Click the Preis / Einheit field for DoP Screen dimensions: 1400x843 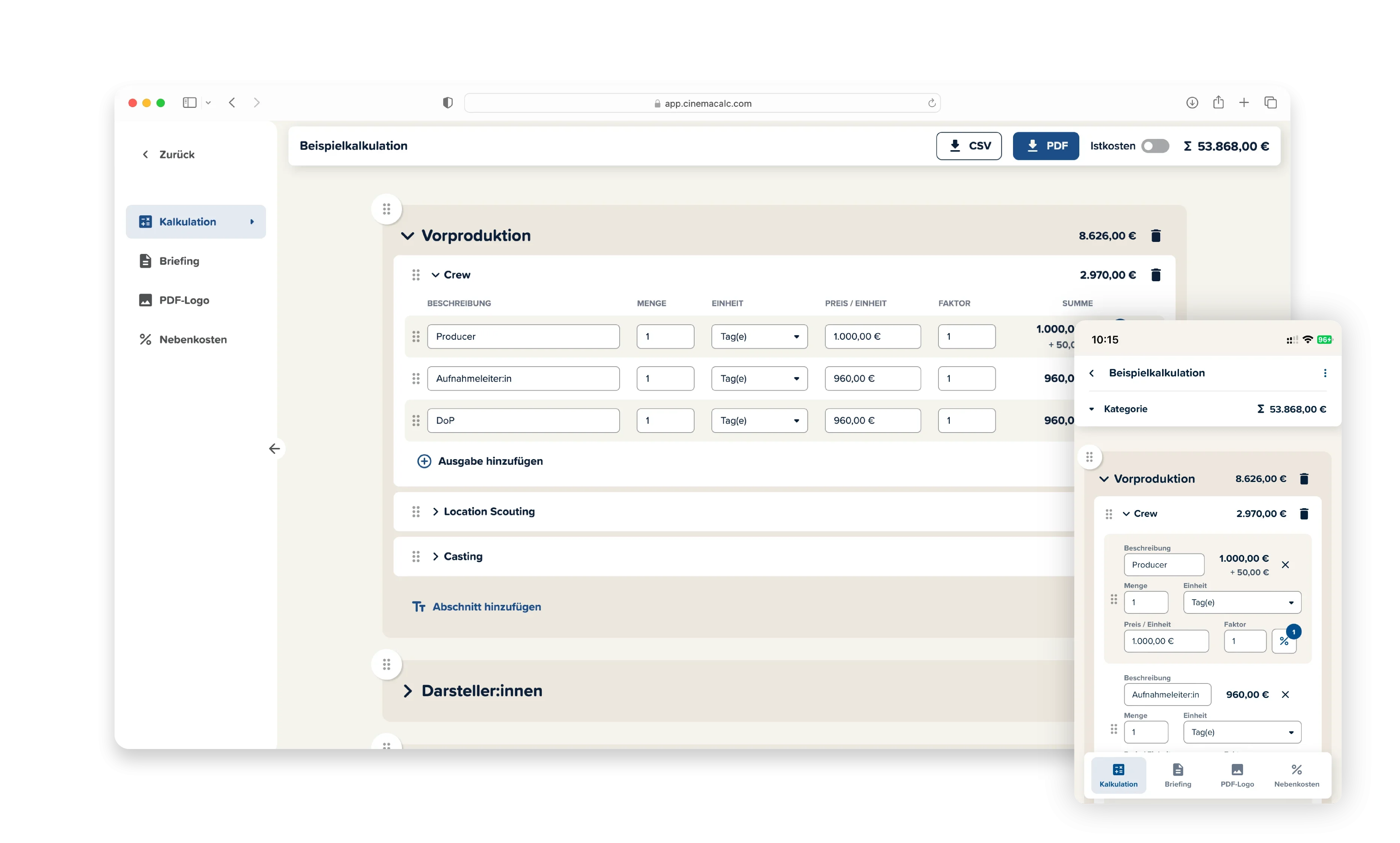click(872, 421)
